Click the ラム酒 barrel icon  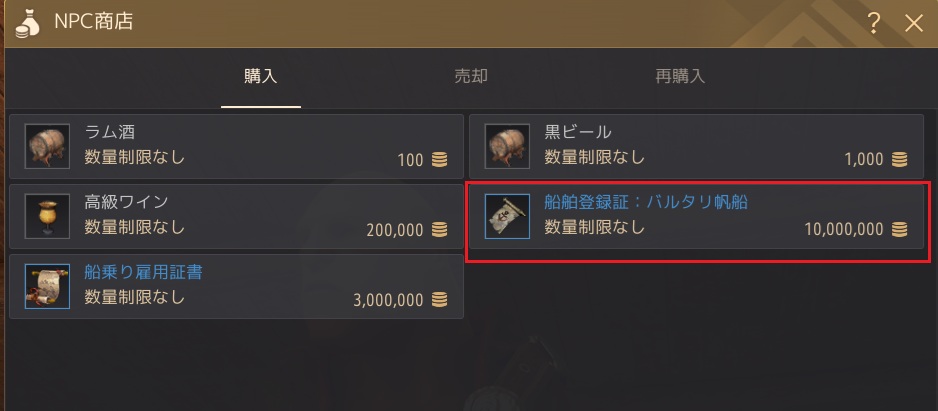(47, 146)
